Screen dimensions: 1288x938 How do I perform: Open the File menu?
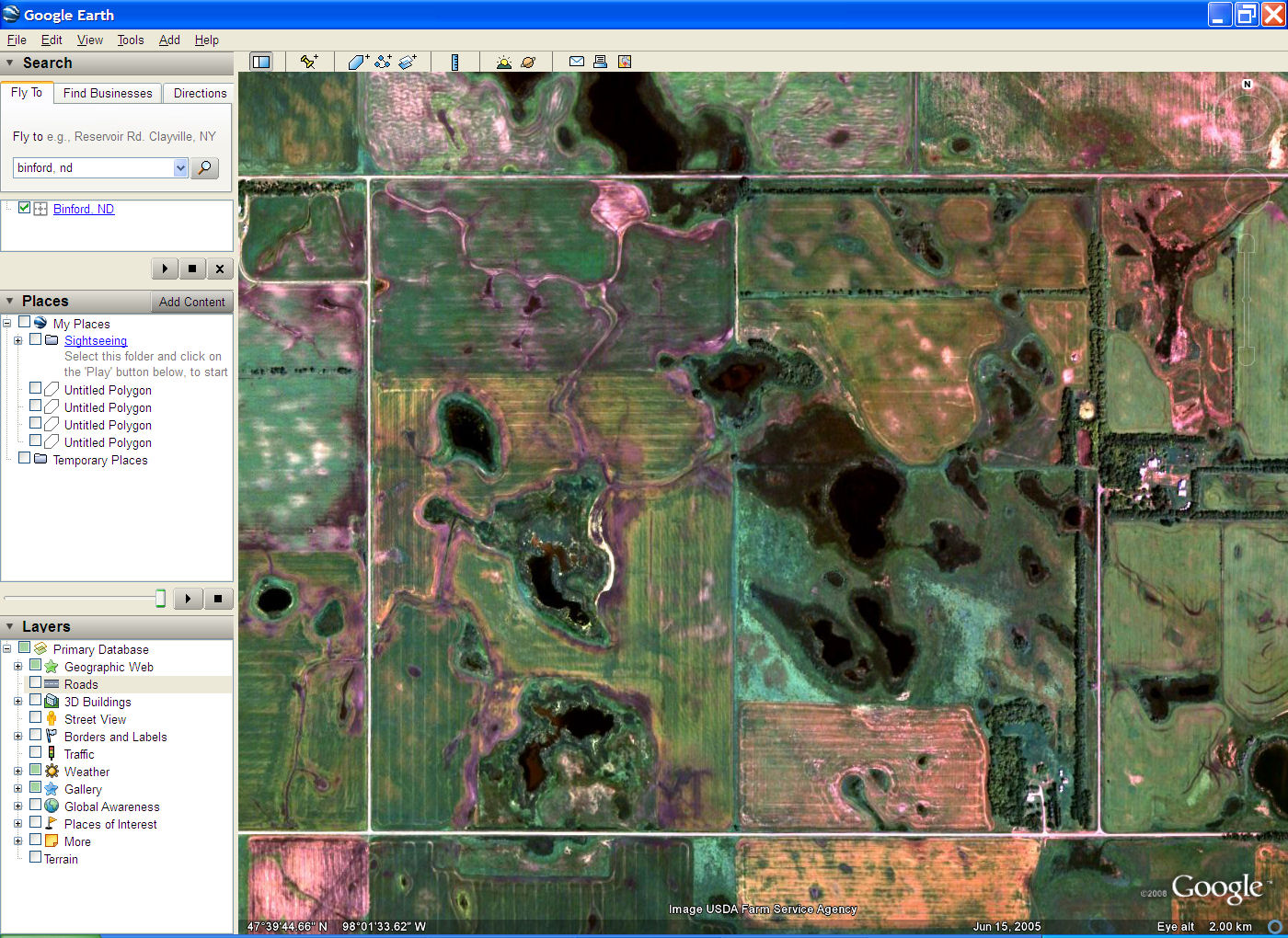coord(17,40)
